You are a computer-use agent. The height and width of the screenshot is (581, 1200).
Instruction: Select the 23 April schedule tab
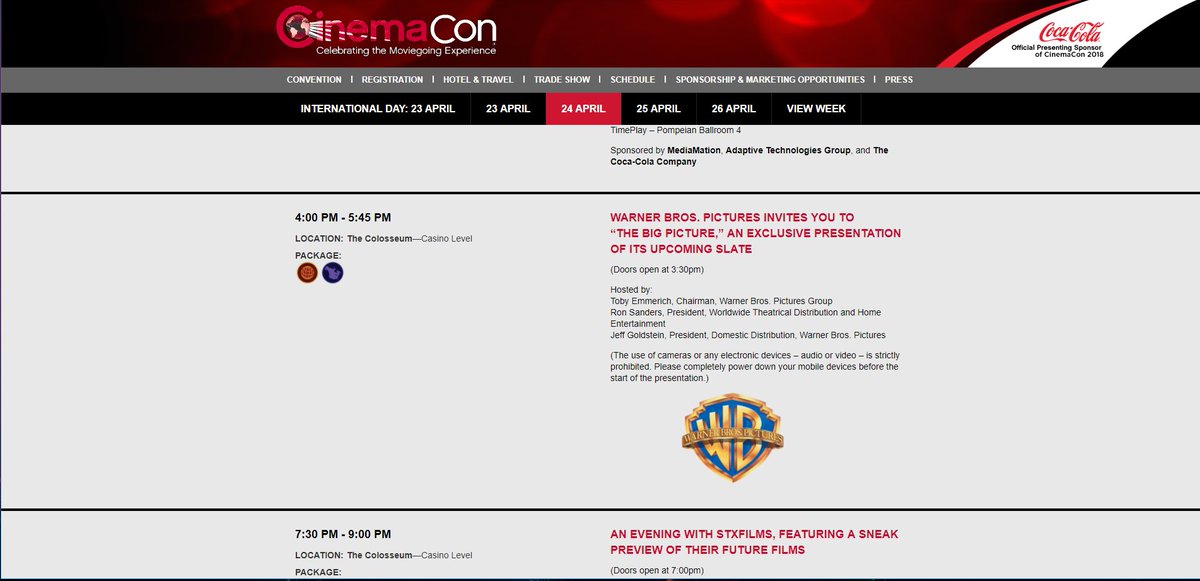coord(508,109)
